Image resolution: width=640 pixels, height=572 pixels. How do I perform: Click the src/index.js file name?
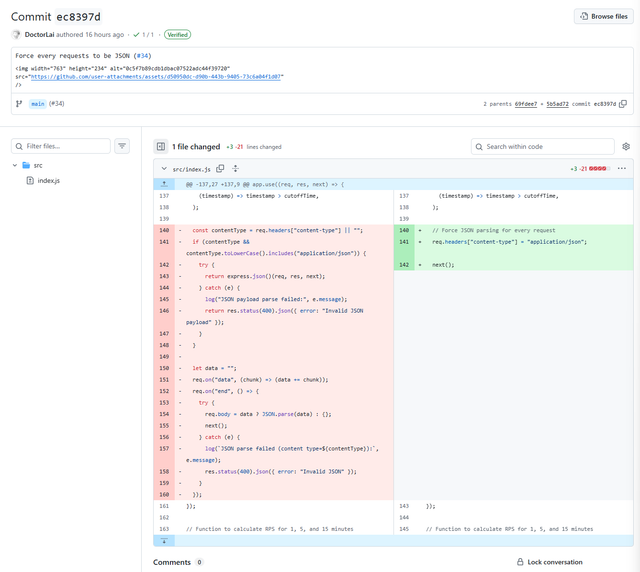coord(191,169)
